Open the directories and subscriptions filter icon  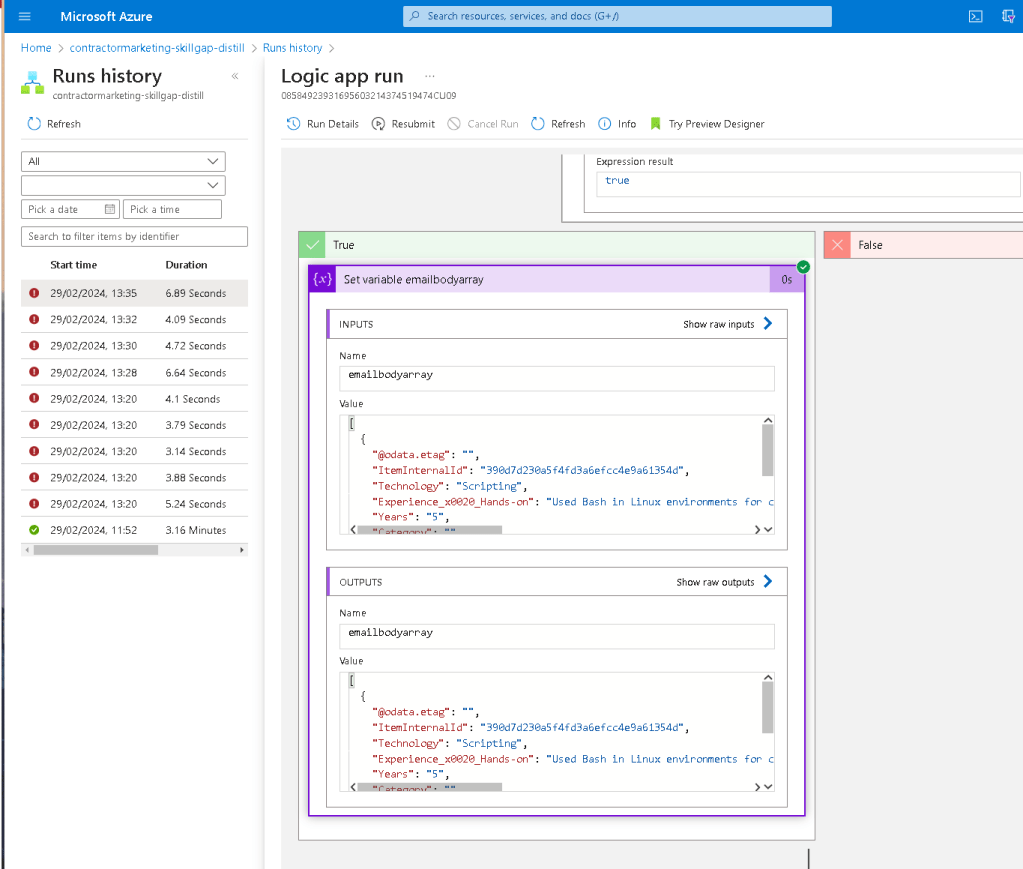click(x=1008, y=16)
